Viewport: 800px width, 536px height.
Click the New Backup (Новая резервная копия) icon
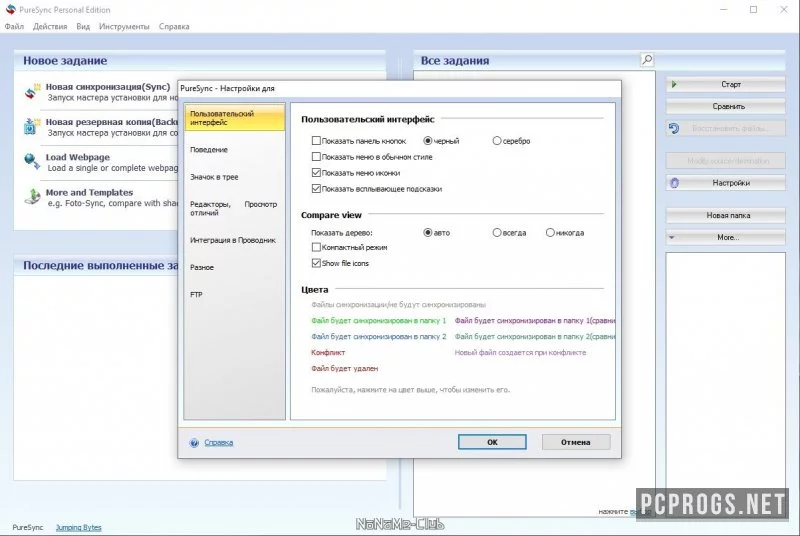(31, 126)
